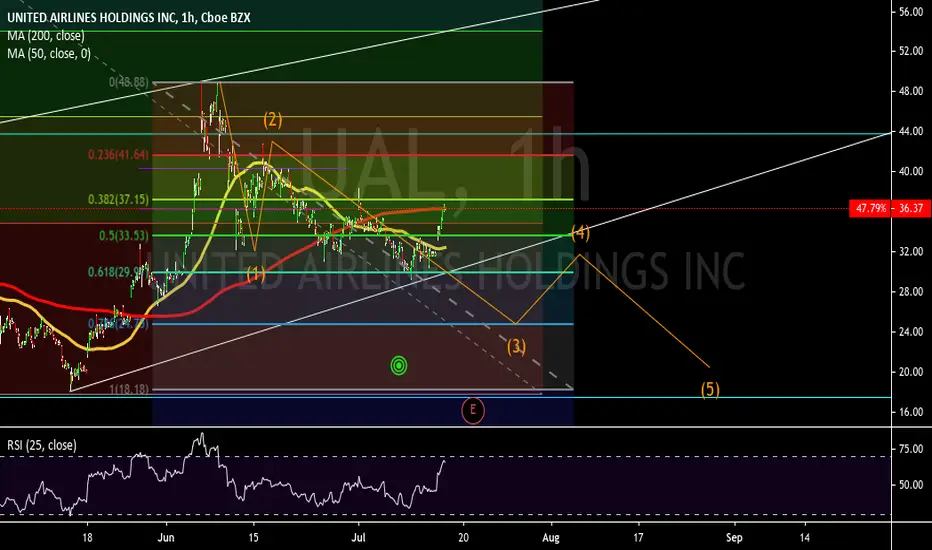Click the Elliott wave label (3)

tap(516, 346)
